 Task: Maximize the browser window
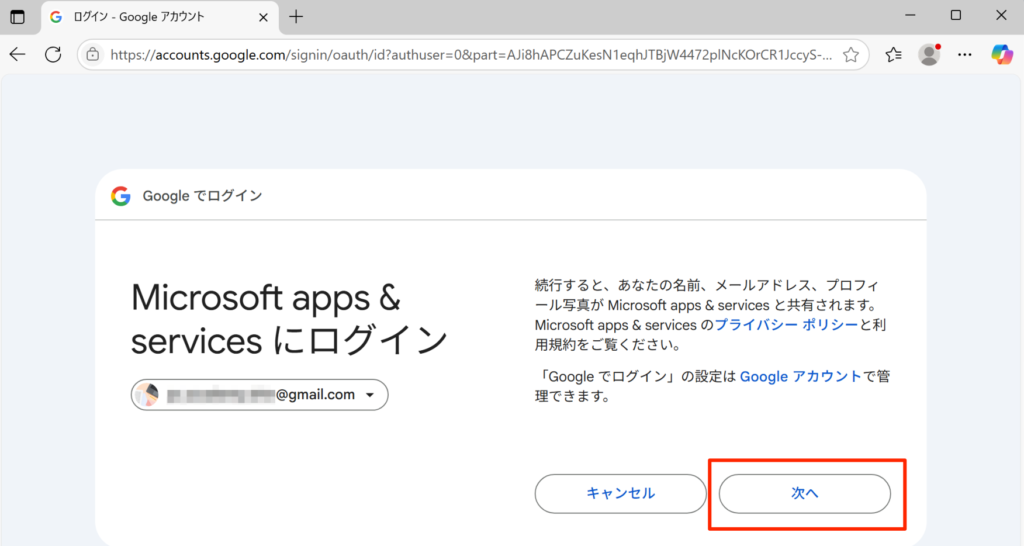[955, 15]
